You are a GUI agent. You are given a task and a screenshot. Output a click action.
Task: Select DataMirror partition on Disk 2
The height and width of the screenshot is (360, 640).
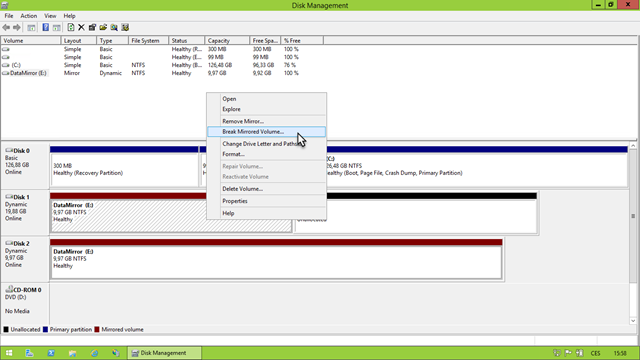(276, 259)
